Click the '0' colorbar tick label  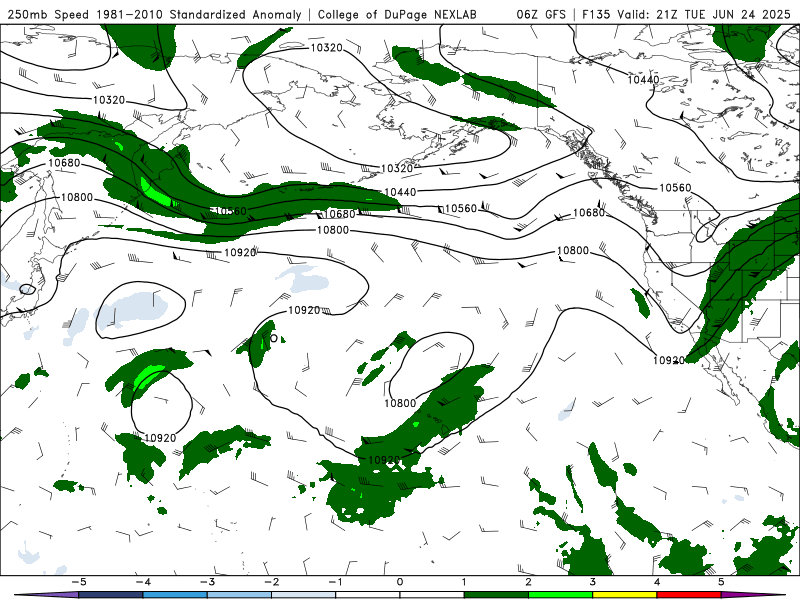[x=400, y=582]
